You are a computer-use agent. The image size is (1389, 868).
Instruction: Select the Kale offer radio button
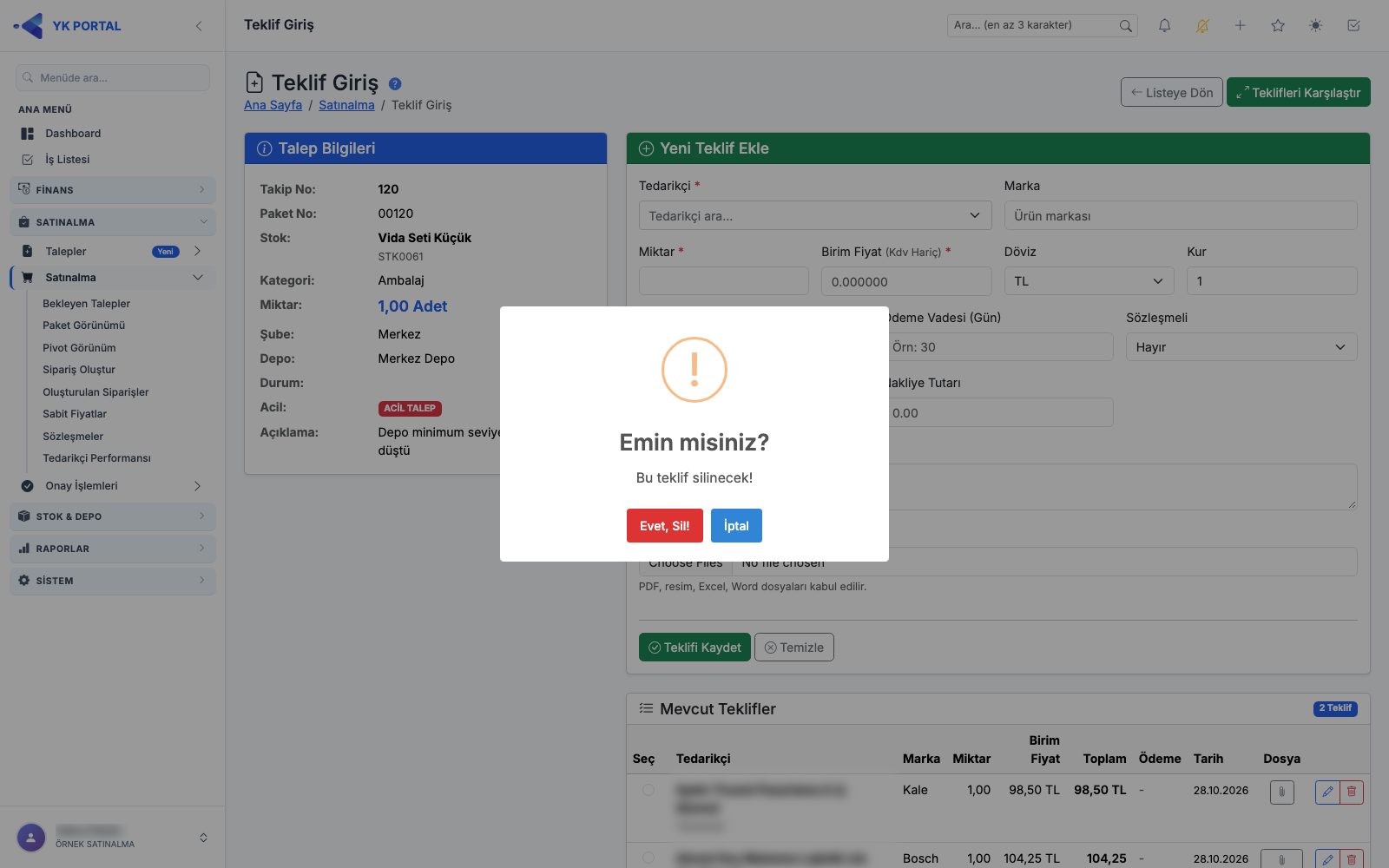648,790
